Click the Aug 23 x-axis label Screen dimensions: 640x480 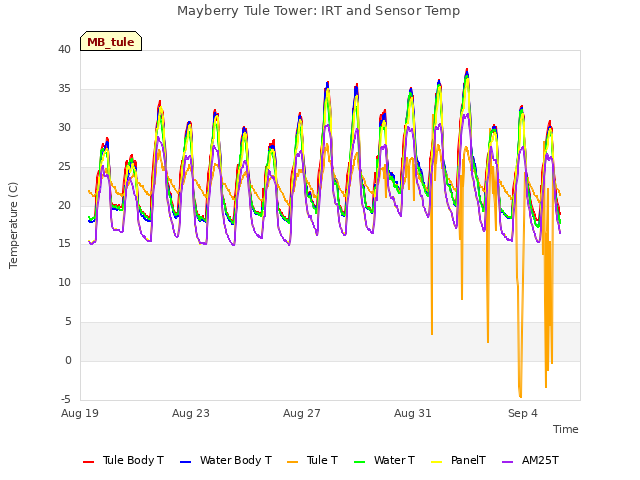(191, 413)
